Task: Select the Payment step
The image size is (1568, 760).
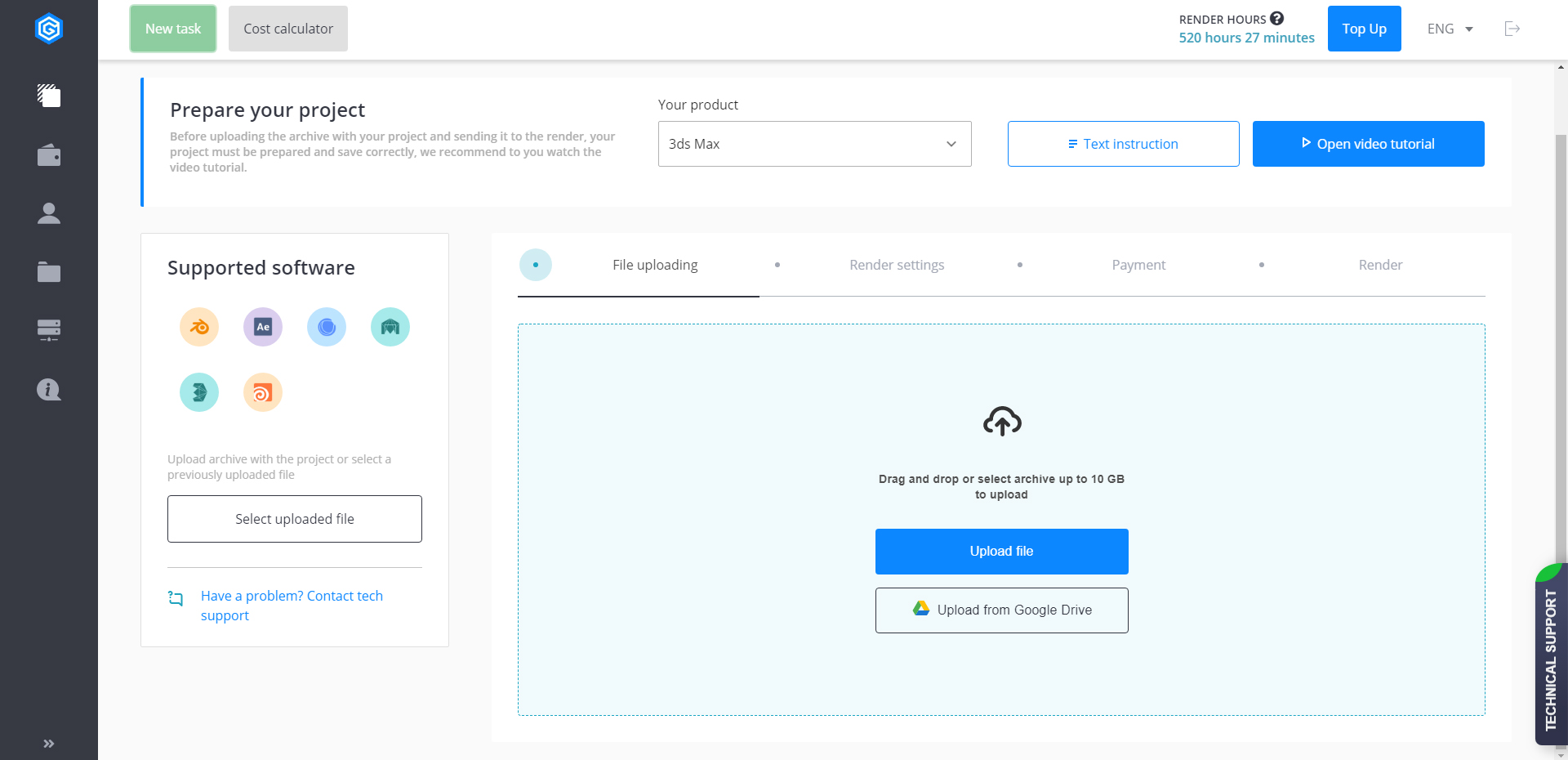Action: pos(1138,265)
